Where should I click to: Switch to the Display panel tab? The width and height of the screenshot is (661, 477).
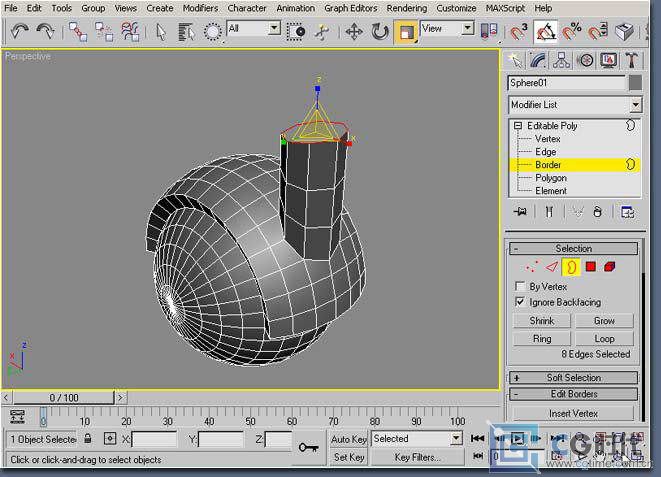tap(608, 60)
